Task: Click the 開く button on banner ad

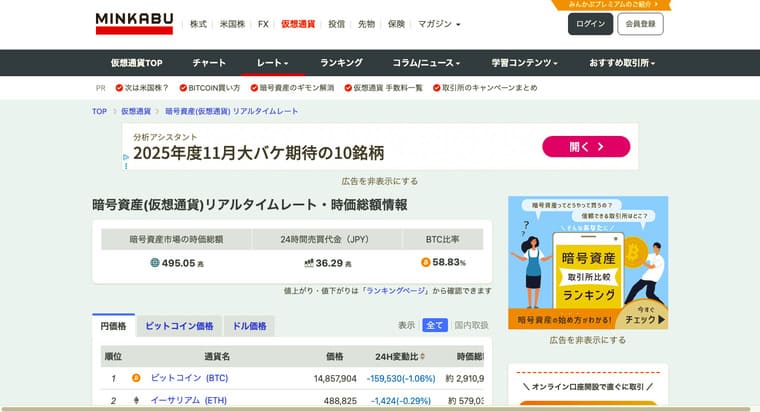Action: click(586, 146)
